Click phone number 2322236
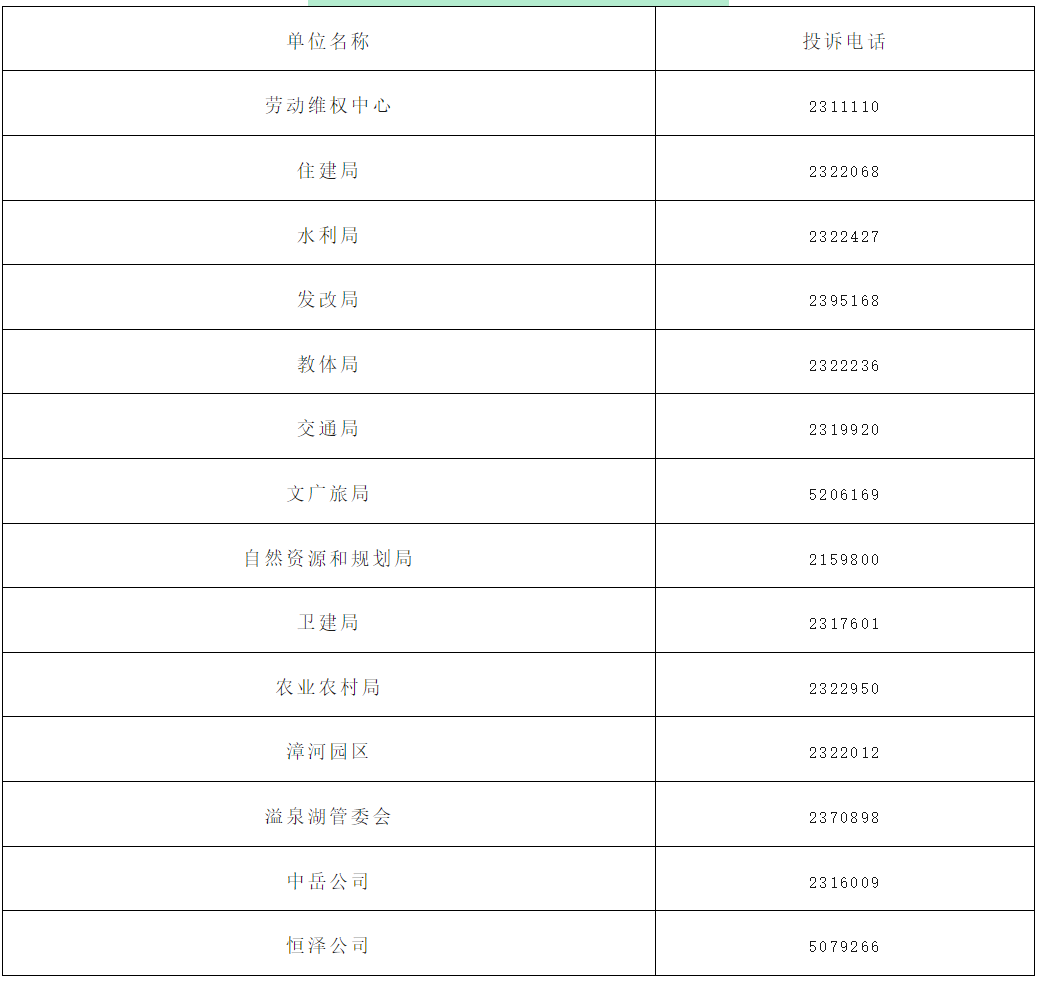Image resolution: width=1043 pixels, height=985 pixels. point(844,366)
